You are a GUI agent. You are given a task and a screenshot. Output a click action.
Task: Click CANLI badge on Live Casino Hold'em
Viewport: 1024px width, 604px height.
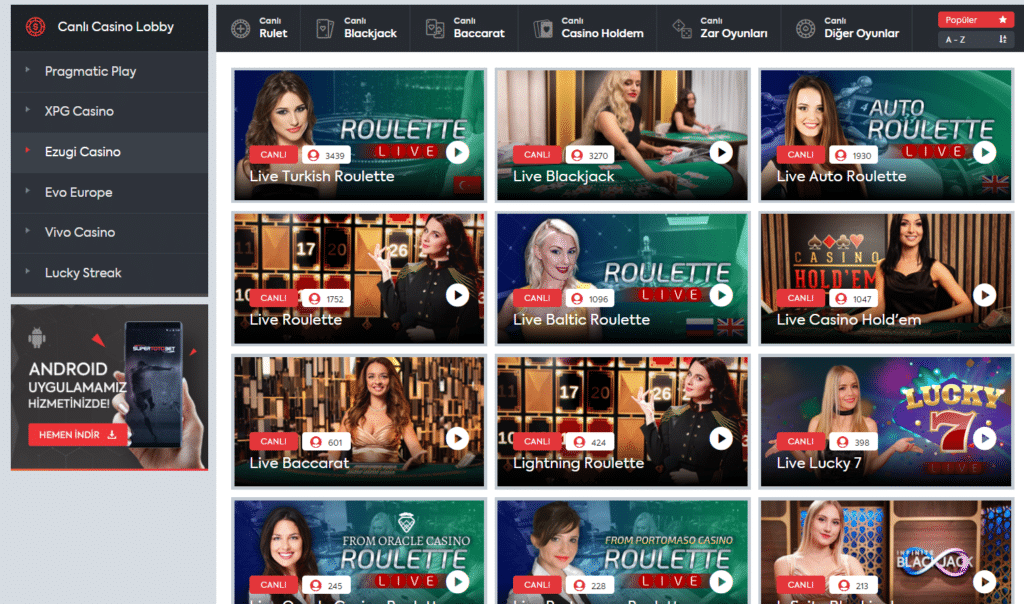click(x=800, y=298)
